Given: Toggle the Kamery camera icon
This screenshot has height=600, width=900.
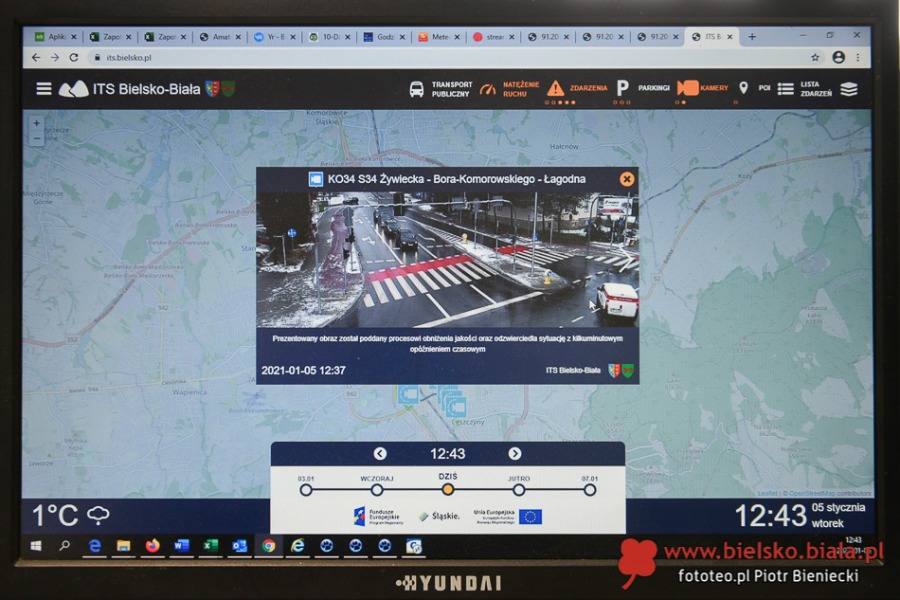Looking at the screenshot, I should (x=688, y=88).
